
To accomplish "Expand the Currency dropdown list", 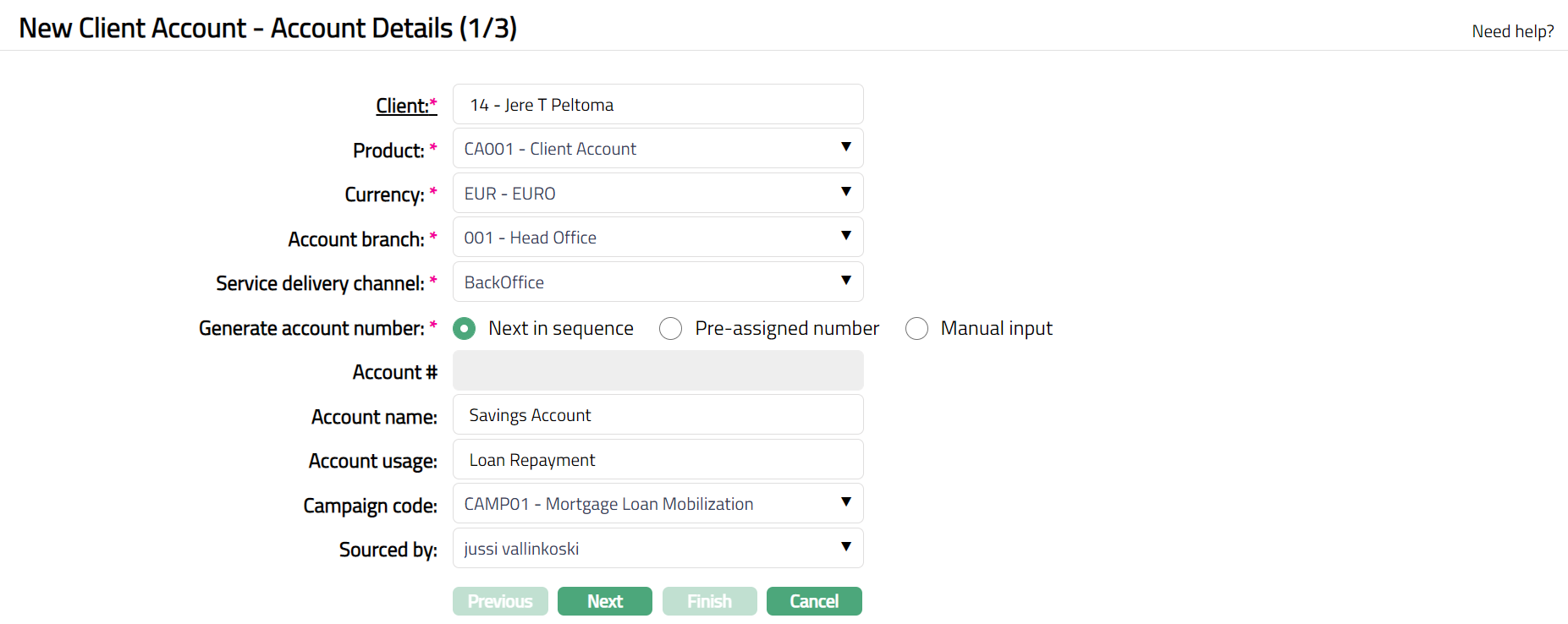I will tap(657, 194).
